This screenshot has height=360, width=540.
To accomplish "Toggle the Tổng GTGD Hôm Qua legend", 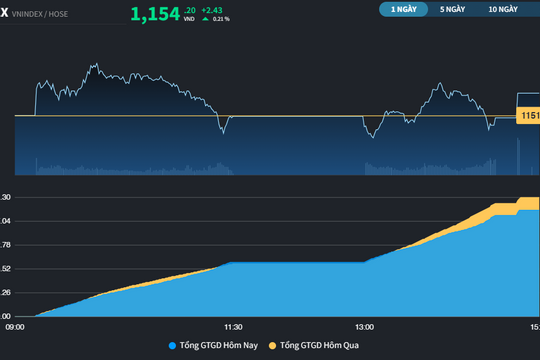I will pos(314,345).
